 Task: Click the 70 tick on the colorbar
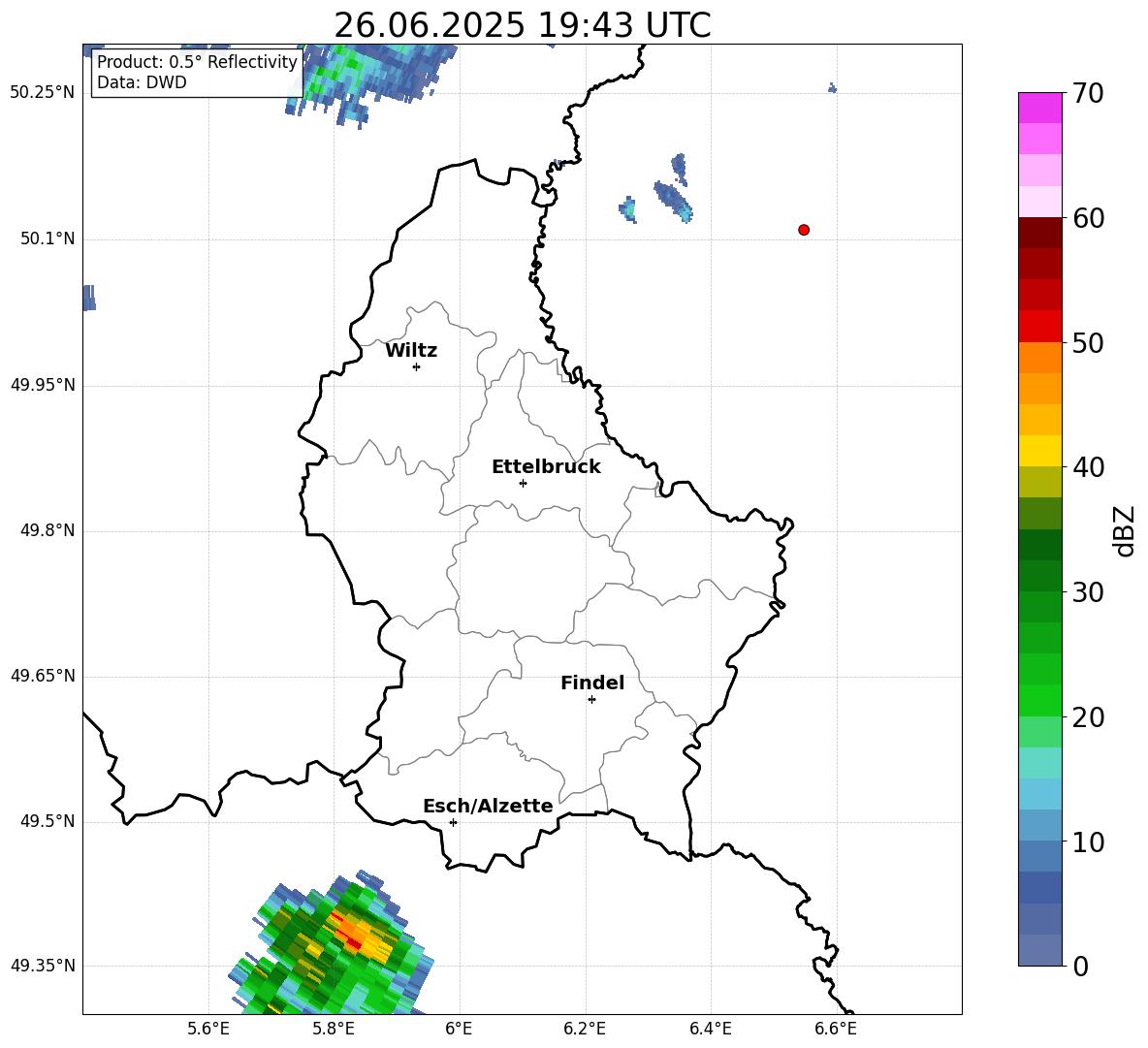(x=1088, y=94)
